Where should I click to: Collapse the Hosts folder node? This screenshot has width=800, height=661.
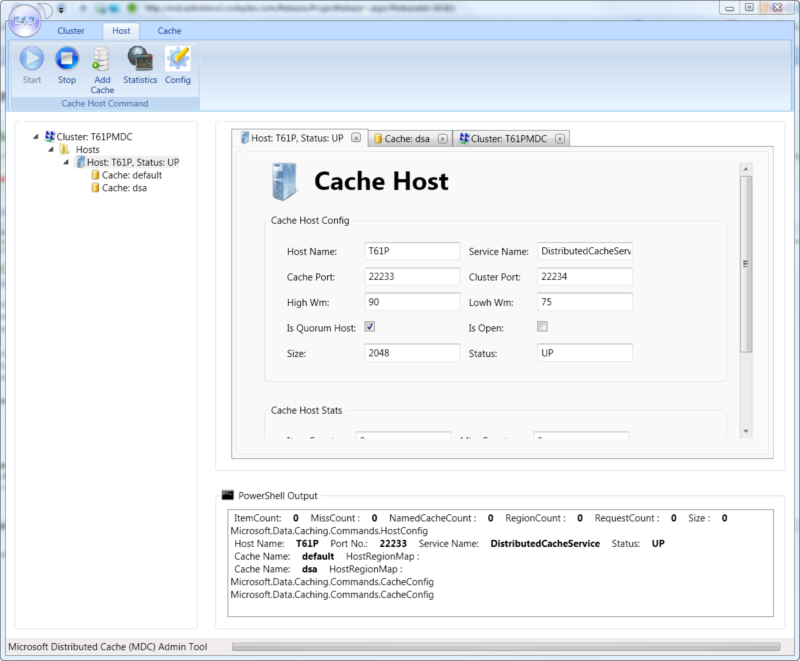click(x=51, y=149)
